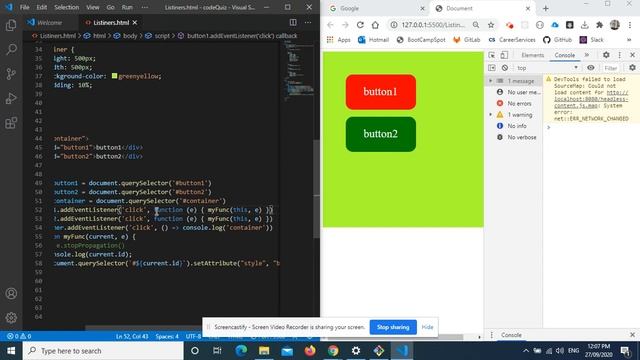This screenshot has width=640, height=360.
Task: Click the green button2 on page
Action: pyautogui.click(x=380, y=134)
